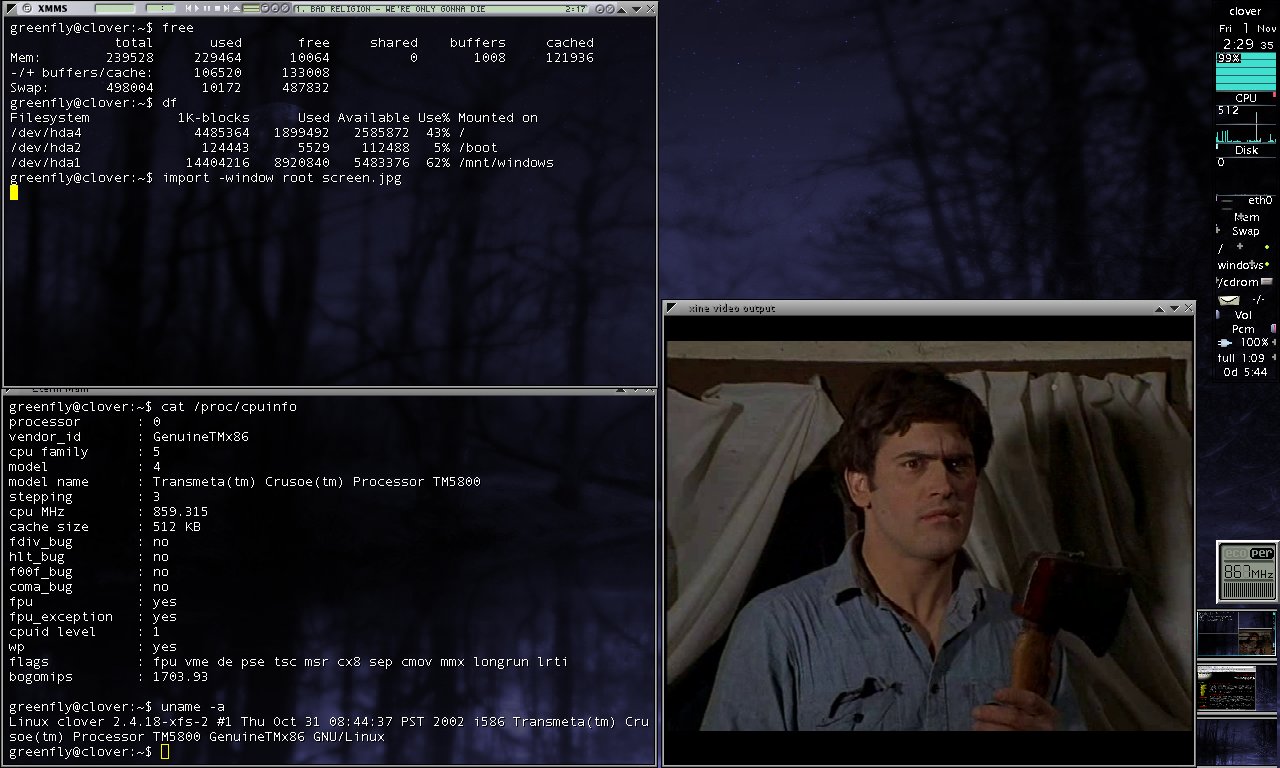Pause playback in the XMMS bar
Viewport: 1280px width, 768px height.
pos(207,8)
